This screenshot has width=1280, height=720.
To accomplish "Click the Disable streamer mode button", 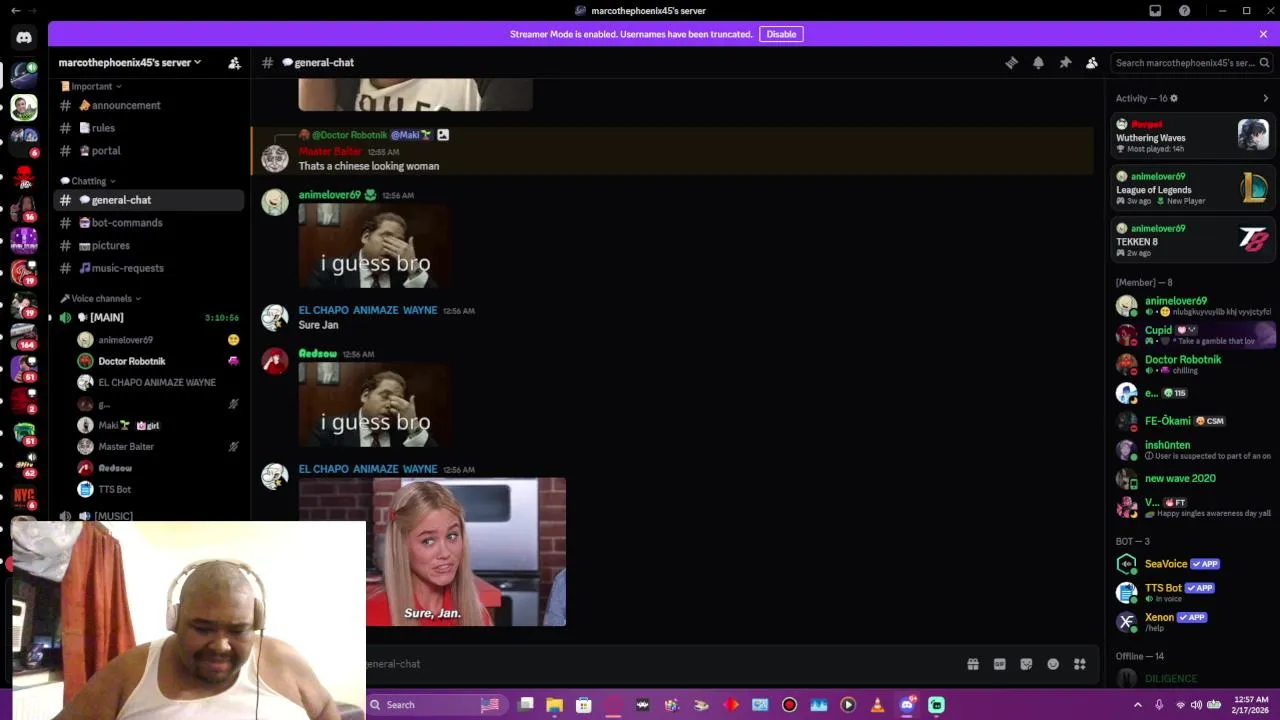I will [781, 34].
